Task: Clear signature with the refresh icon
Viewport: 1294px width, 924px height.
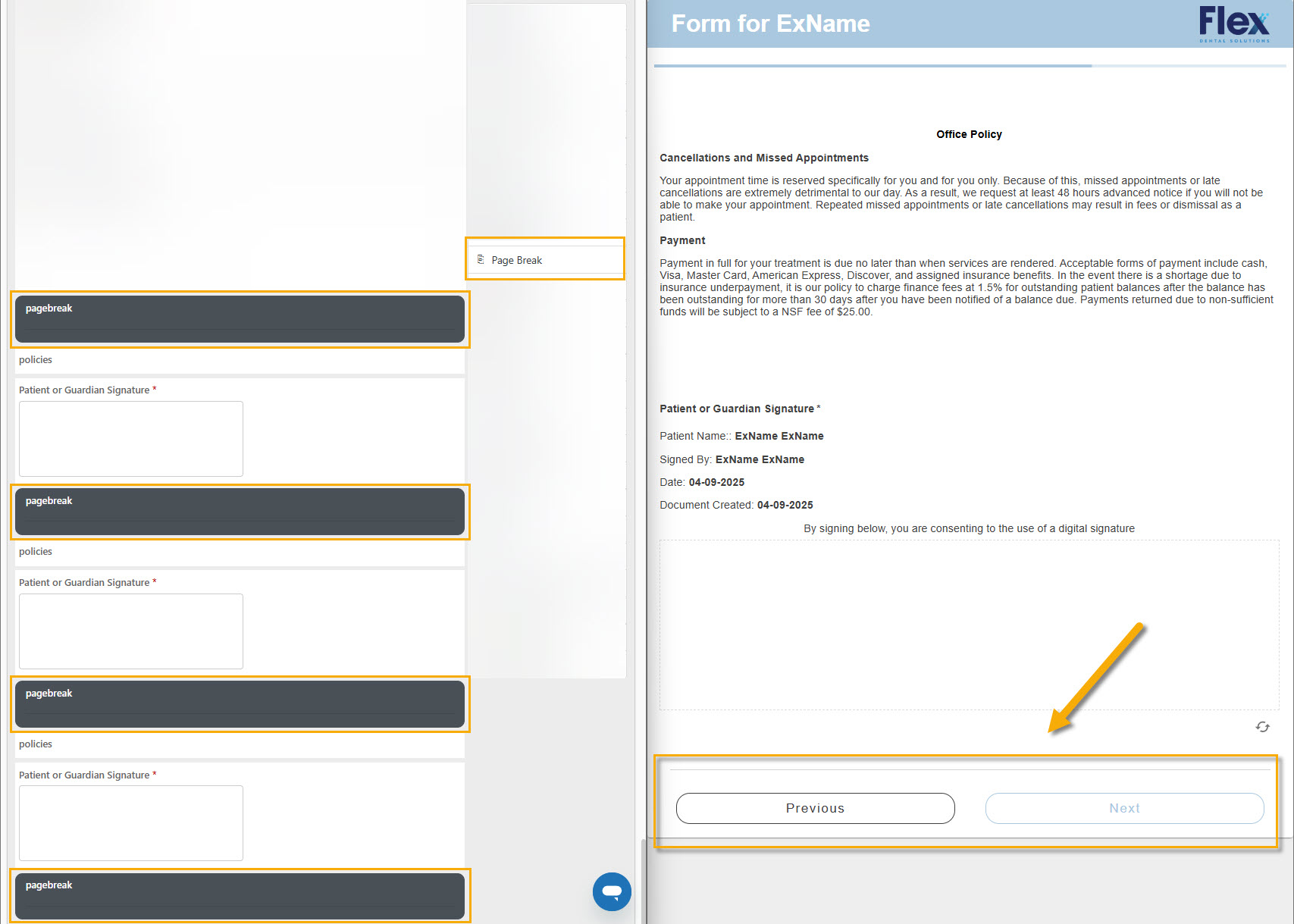Action: point(1262,727)
